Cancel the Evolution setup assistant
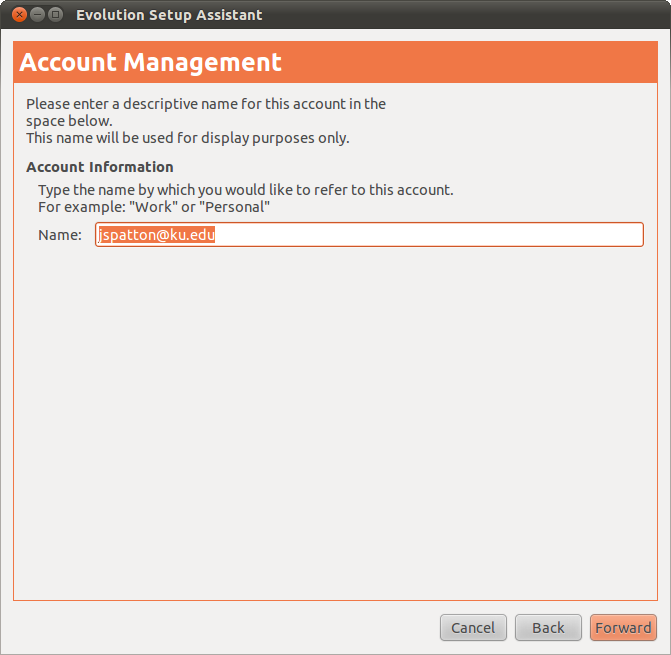This screenshot has height=655, width=671. point(473,628)
